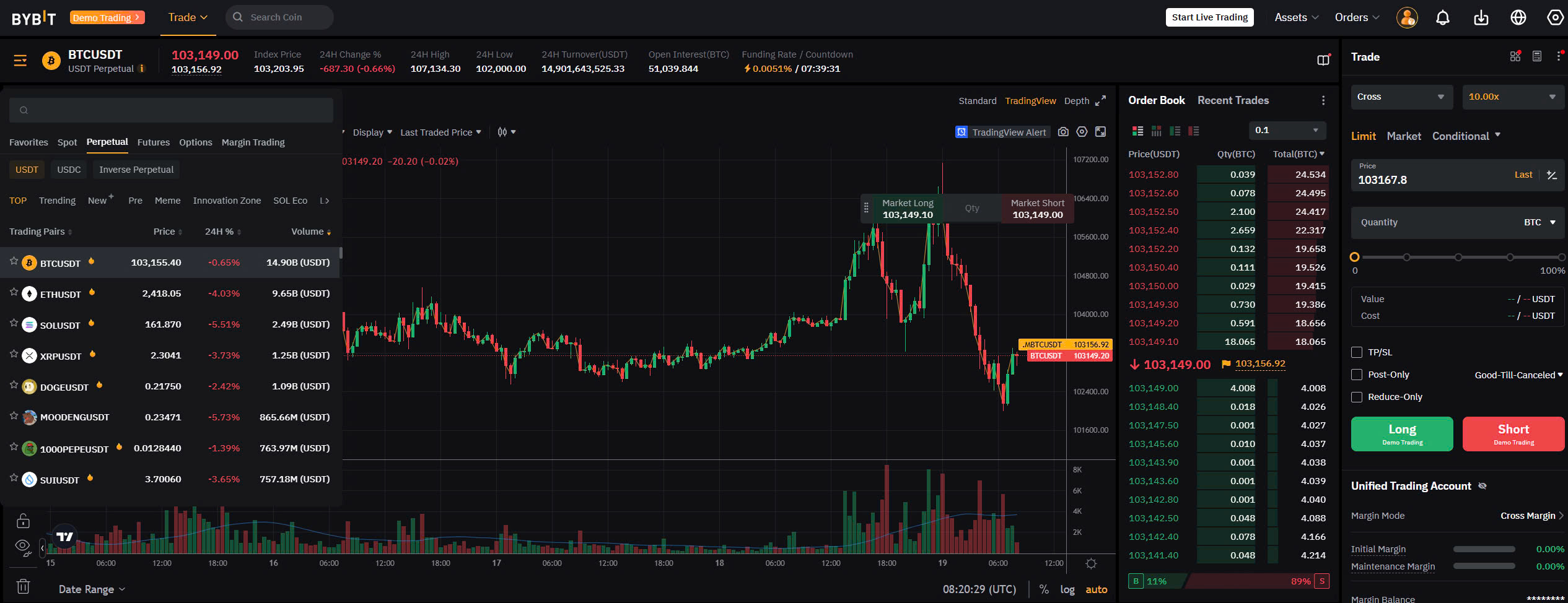Click Start Live Trading button
The width and height of the screenshot is (1568, 603).
point(1209,17)
